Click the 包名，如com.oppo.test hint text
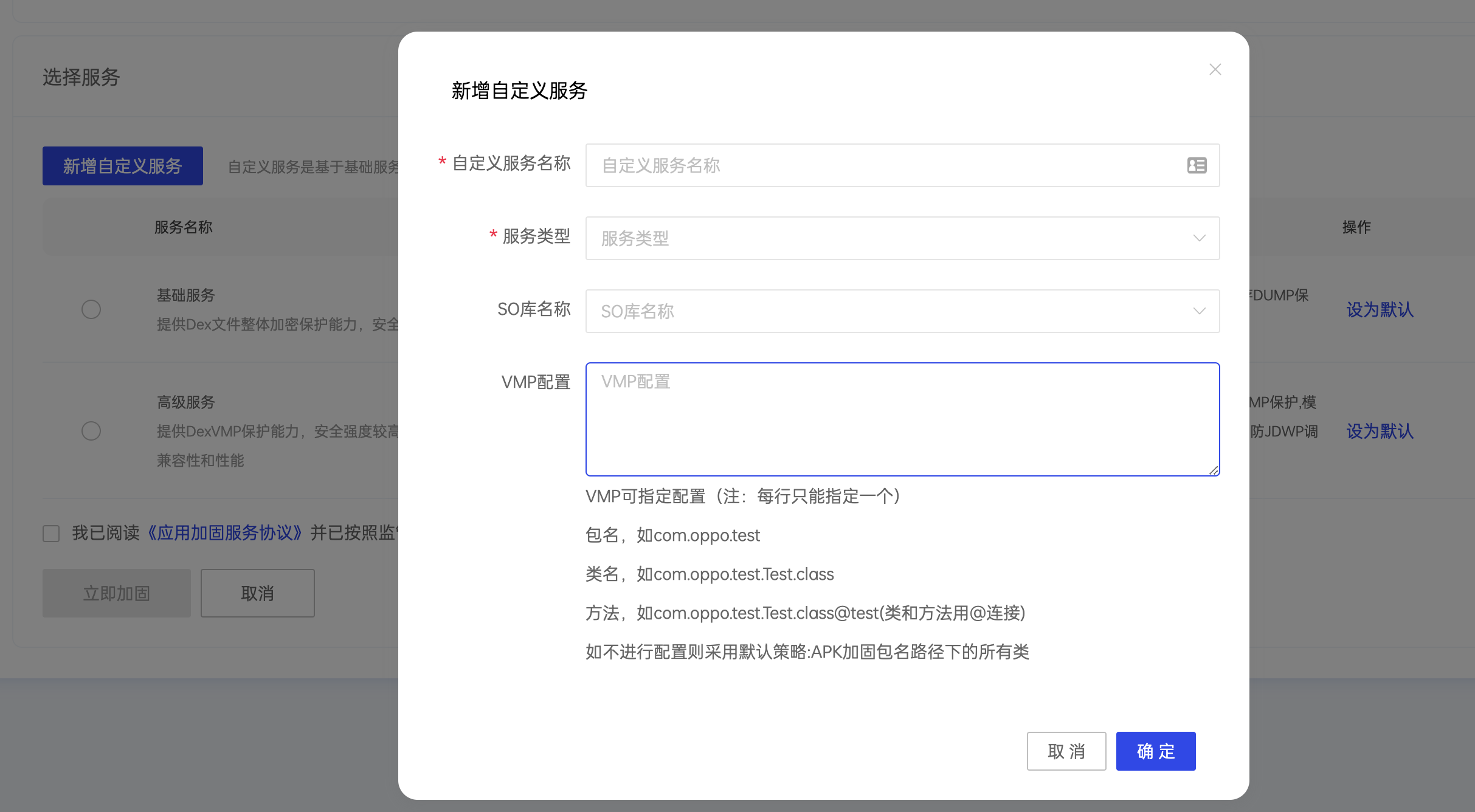 click(672, 535)
